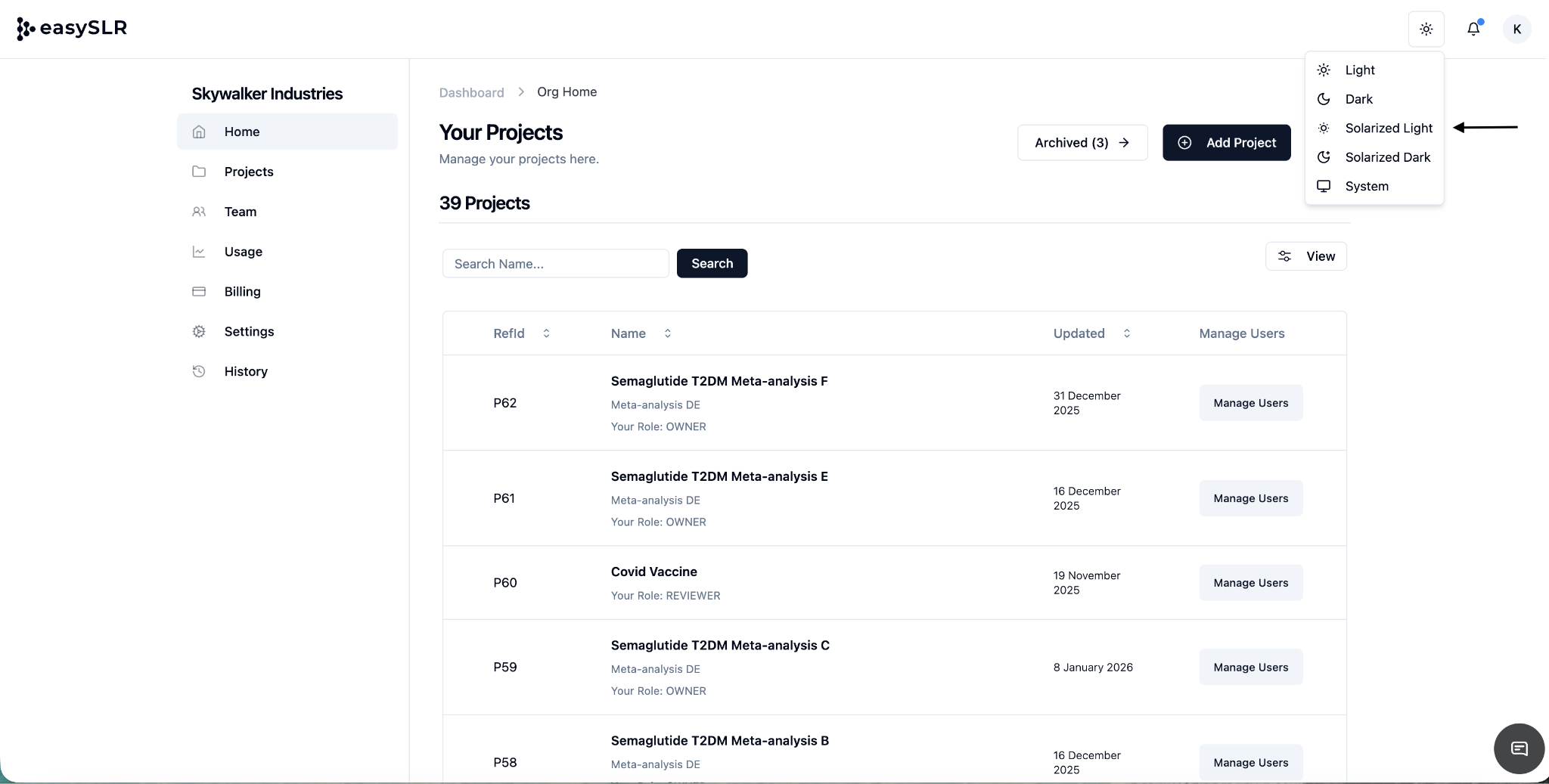This screenshot has width=1549, height=784.
Task: Select Solarized Dark theme
Action: click(1387, 157)
